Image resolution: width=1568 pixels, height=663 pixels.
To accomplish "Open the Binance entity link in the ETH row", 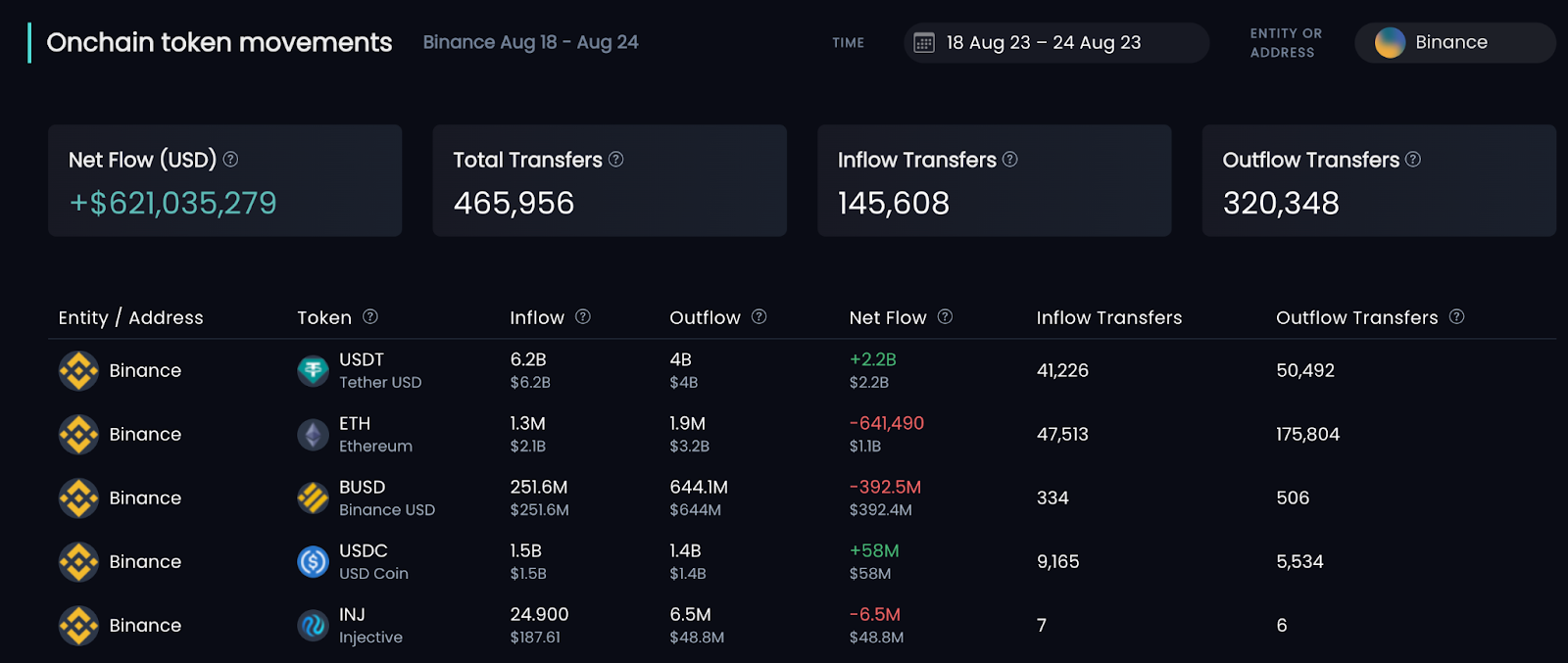I will (145, 435).
